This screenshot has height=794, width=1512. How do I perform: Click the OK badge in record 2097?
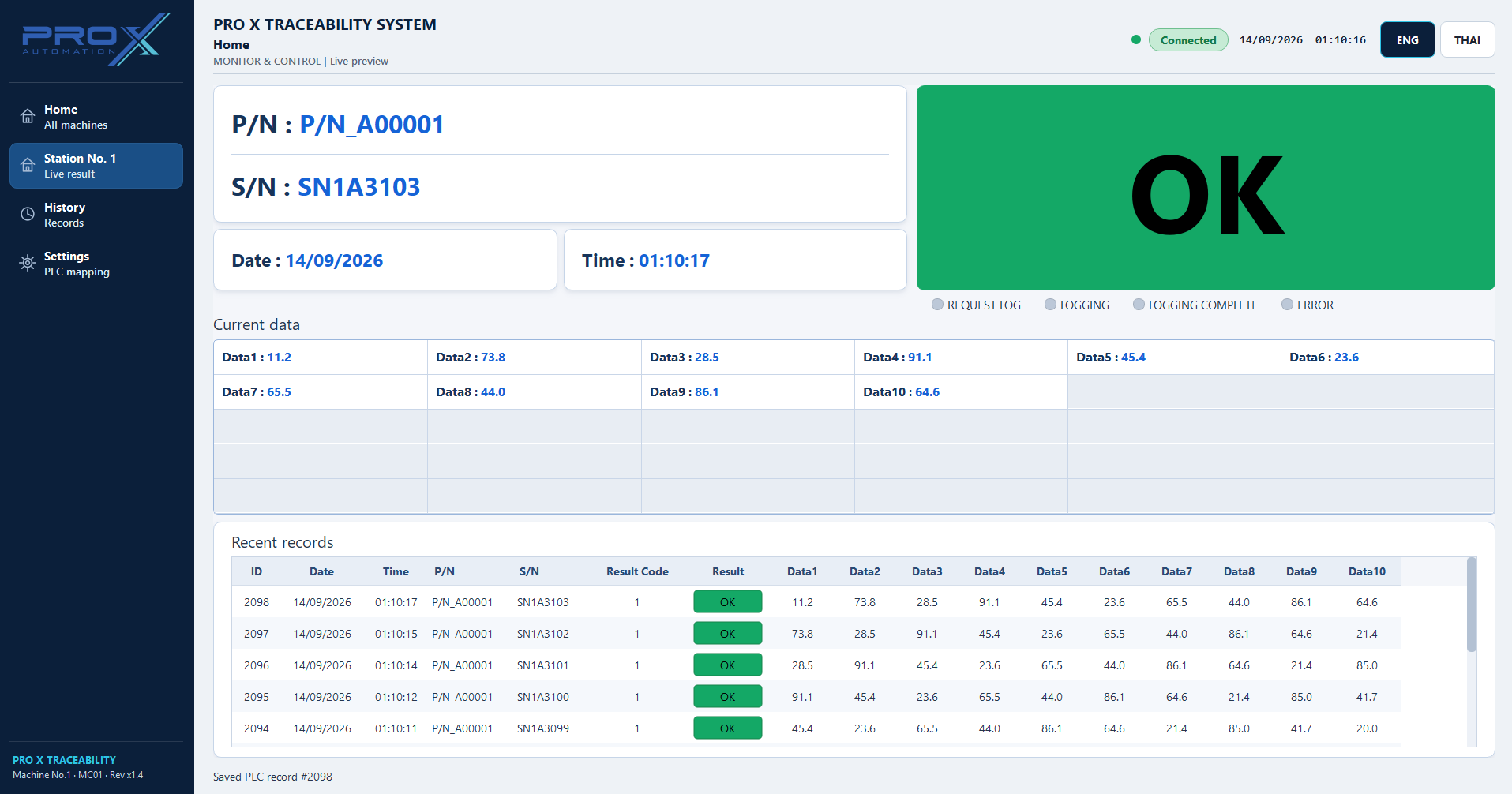tap(727, 634)
